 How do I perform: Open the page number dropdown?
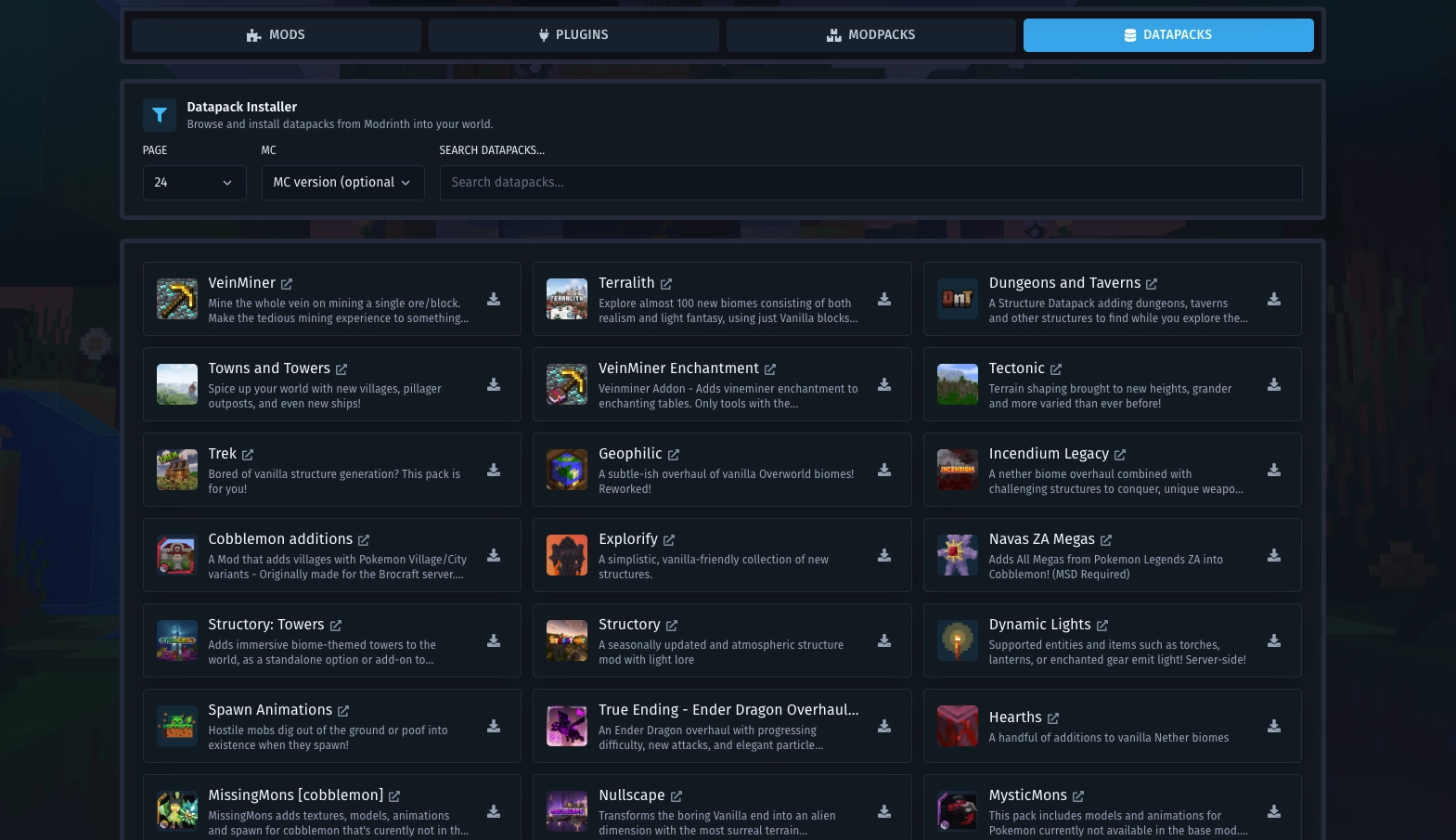(x=194, y=183)
